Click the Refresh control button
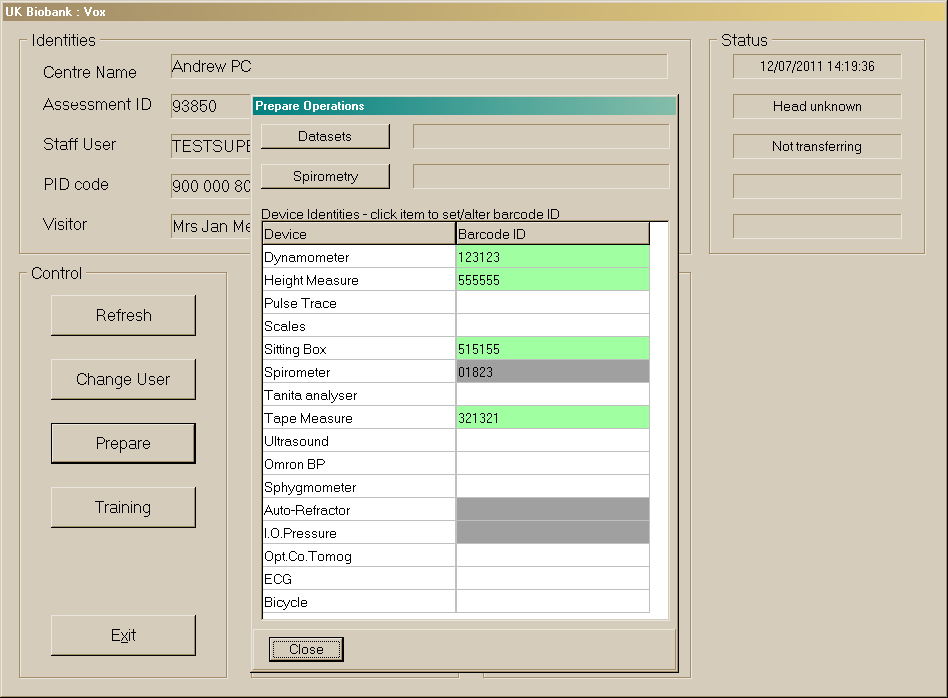Viewport: 948px width, 698px height. 123,315
